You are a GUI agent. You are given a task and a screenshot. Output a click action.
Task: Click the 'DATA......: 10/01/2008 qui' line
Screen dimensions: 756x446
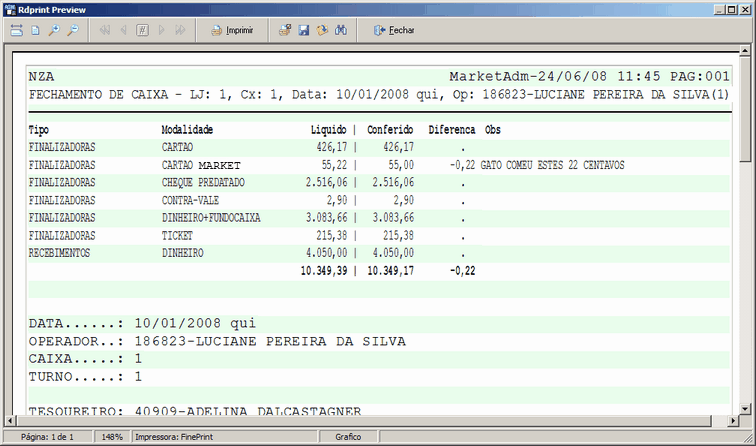pos(142,324)
